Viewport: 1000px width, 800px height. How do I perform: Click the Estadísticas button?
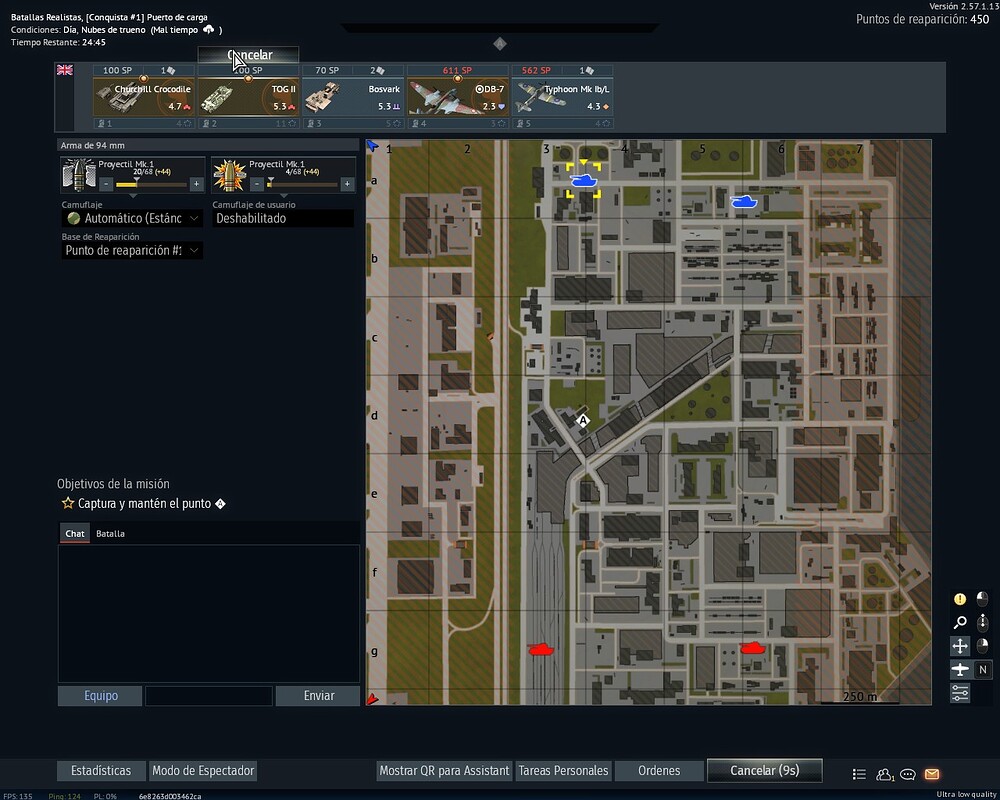point(101,771)
